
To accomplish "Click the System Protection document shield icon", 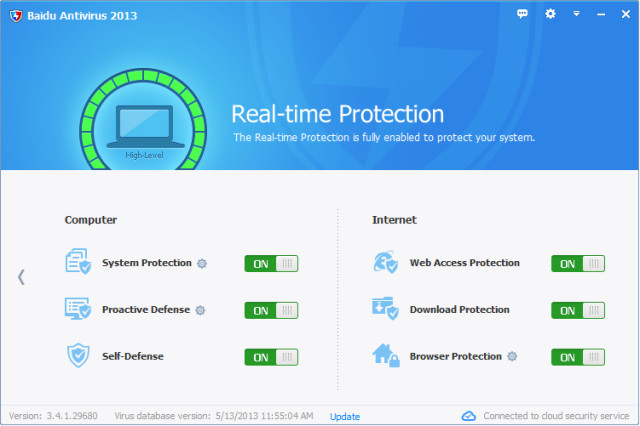I will pyautogui.click(x=78, y=262).
